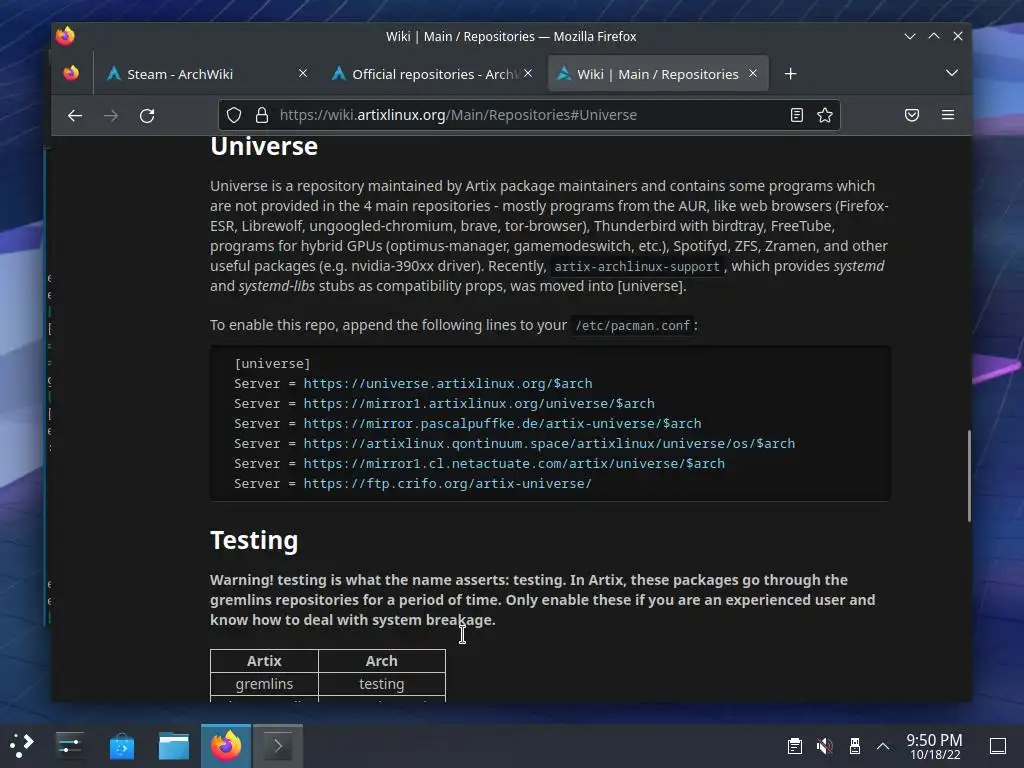Open artixlinux.qontinuum.space universe link
This screenshot has height=768, width=1024.
pyautogui.click(x=549, y=443)
